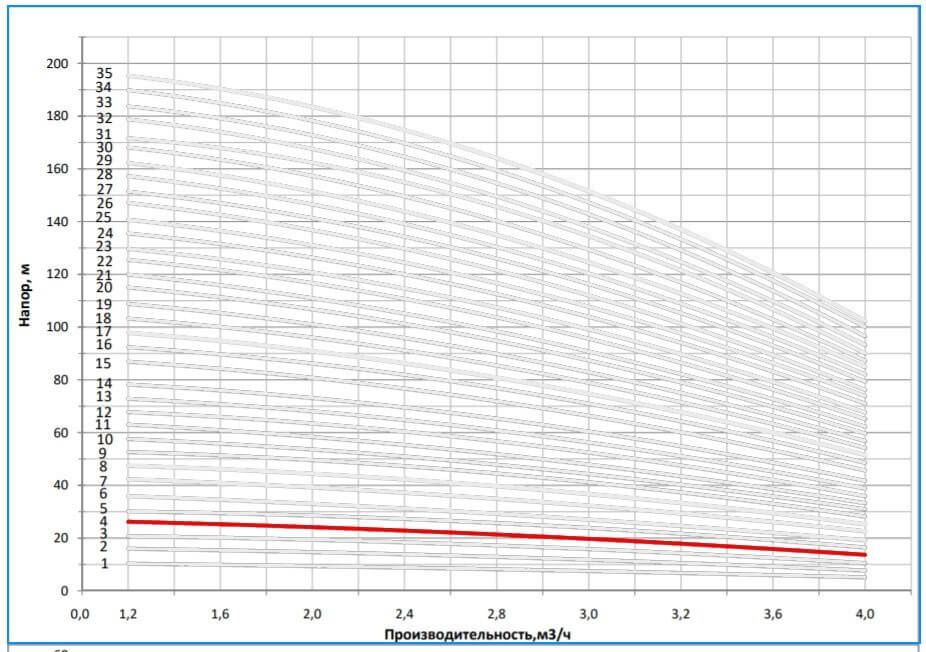This screenshot has width=926, height=652.
Task: Click curve label 30 near the left
Action: [104, 147]
